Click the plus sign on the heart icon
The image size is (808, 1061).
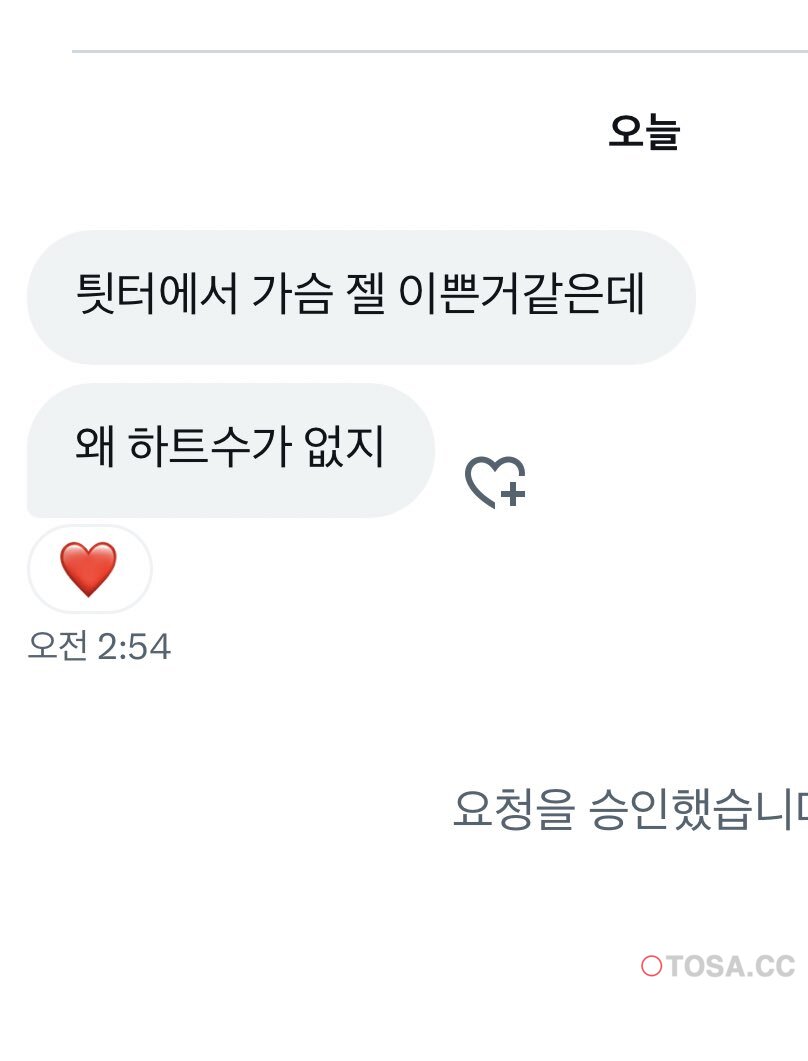tap(514, 493)
